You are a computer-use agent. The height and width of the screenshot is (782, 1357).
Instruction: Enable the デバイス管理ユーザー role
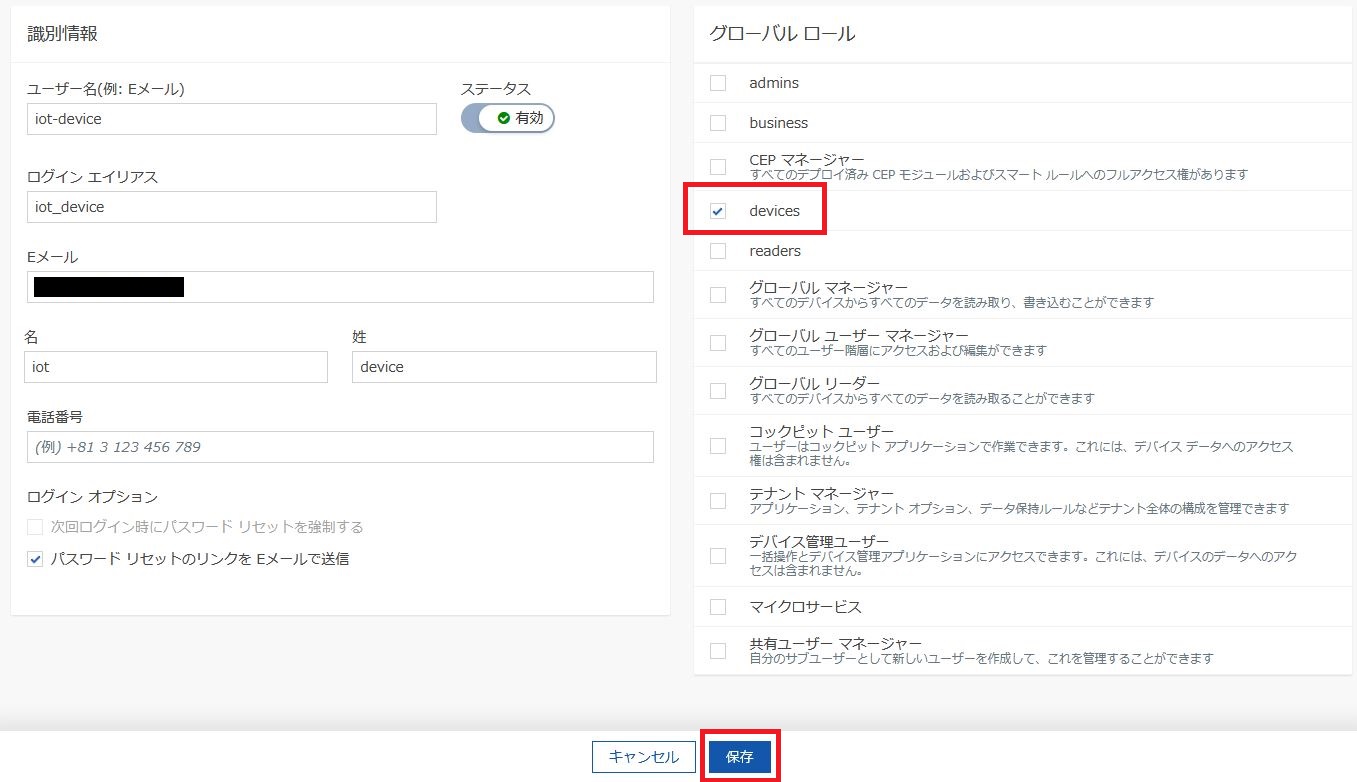(717, 556)
